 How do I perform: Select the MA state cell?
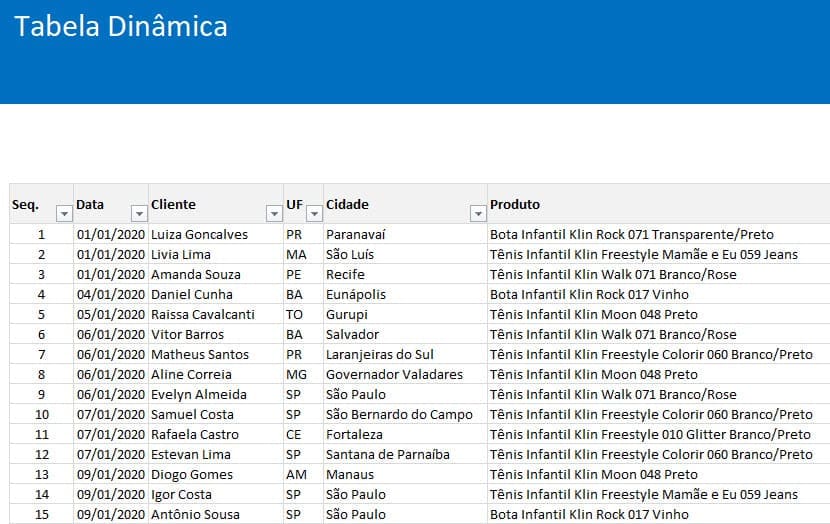pos(304,255)
